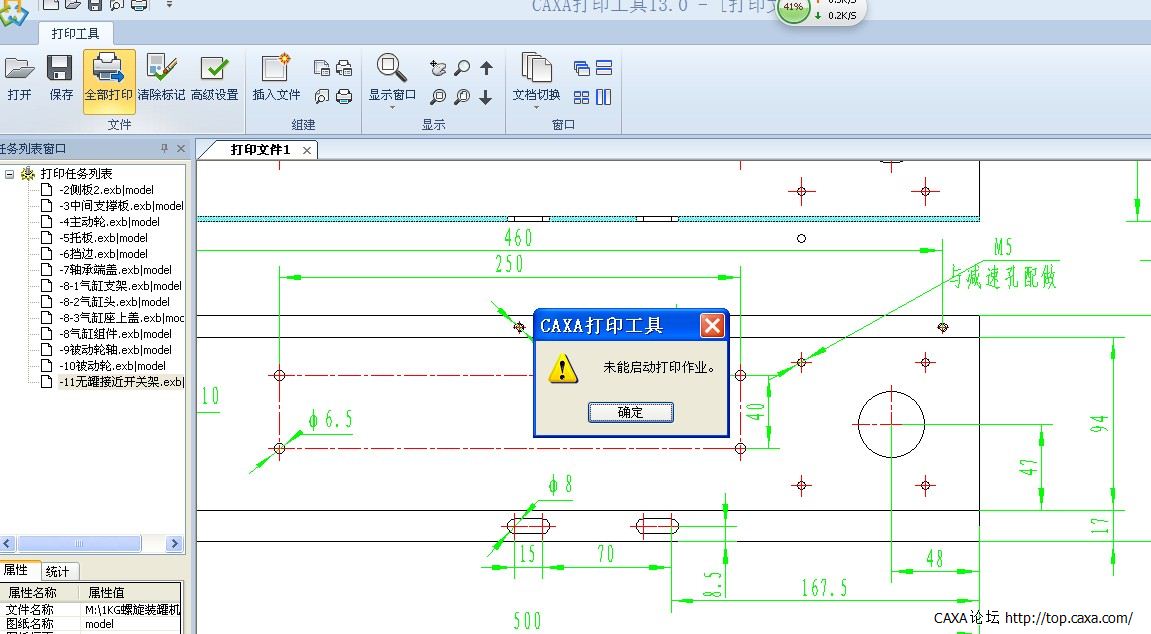1151x634 pixels.
Task: Click 确定 in the error dialog
Action: (x=630, y=412)
